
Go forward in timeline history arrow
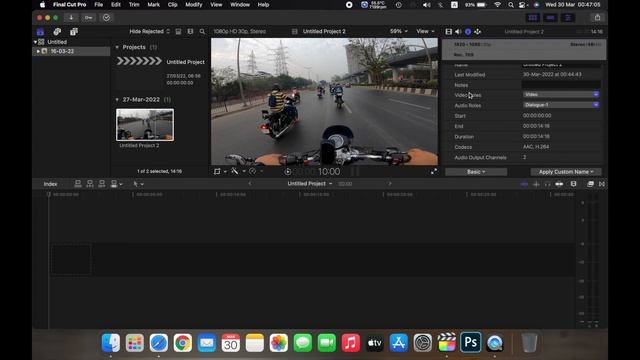tap(390, 184)
